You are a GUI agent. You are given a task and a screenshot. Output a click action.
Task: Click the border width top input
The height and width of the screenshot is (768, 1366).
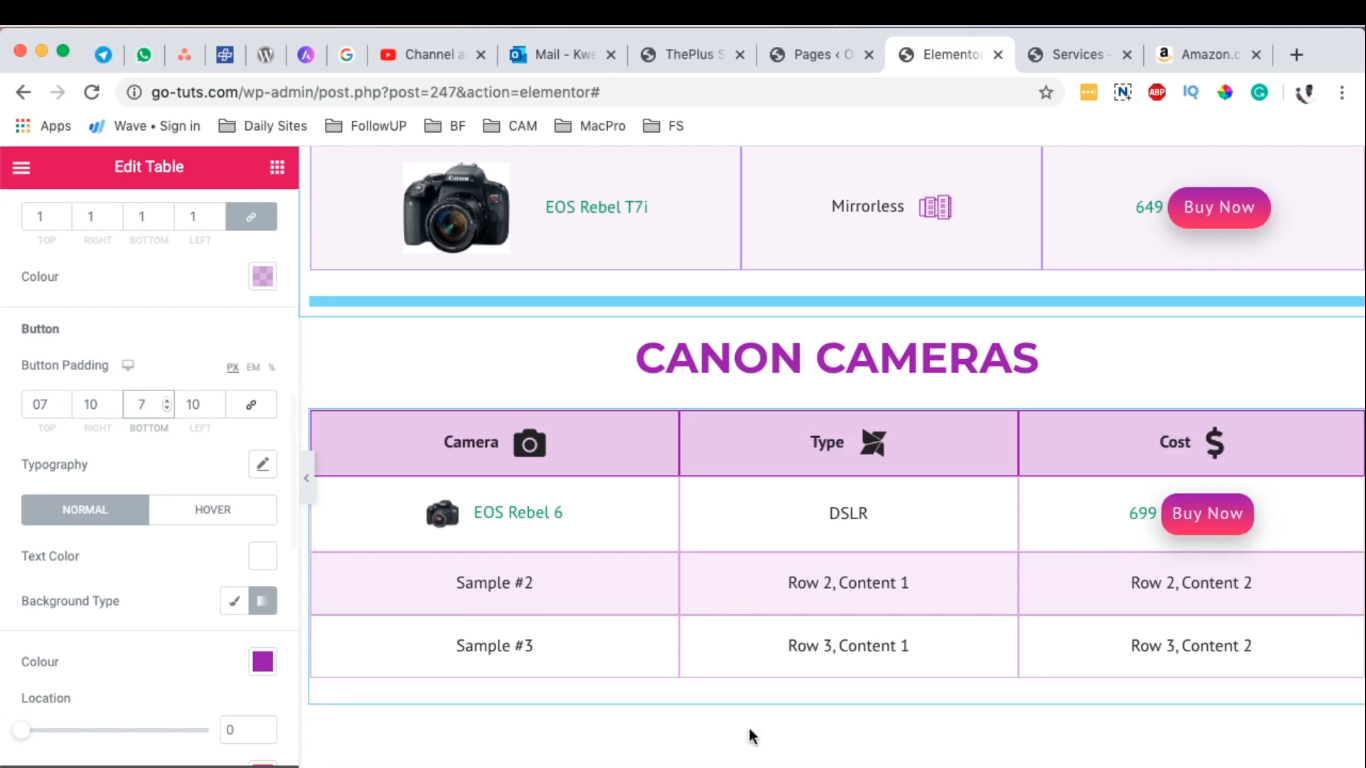coord(47,217)
